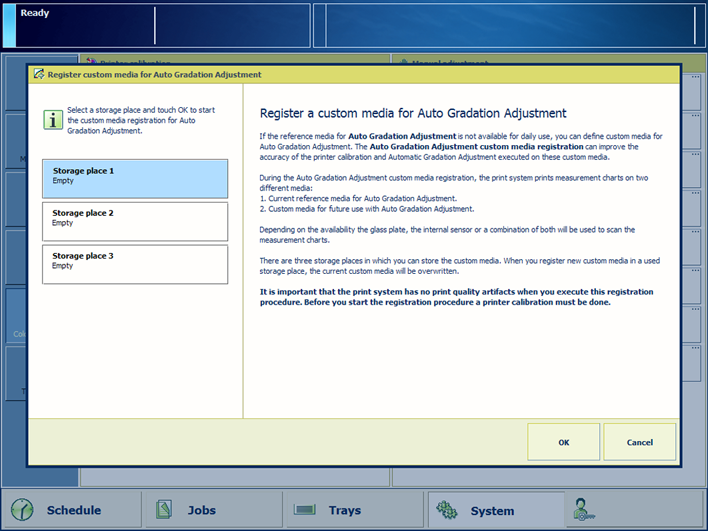
Task: Click the green info icon
Action: click(52, 119)
